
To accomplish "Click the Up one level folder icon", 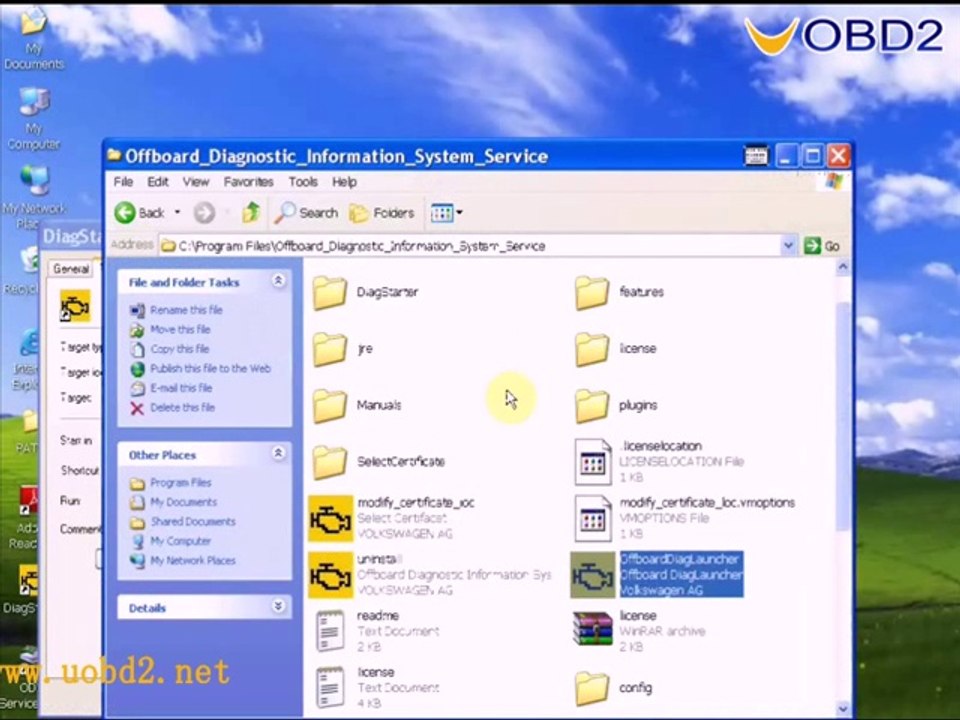I will [x=251, y=212].
